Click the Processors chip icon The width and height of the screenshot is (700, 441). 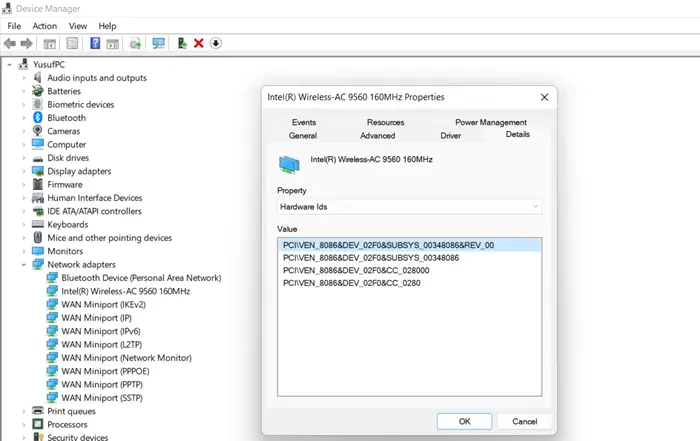[x=38, y=424]
